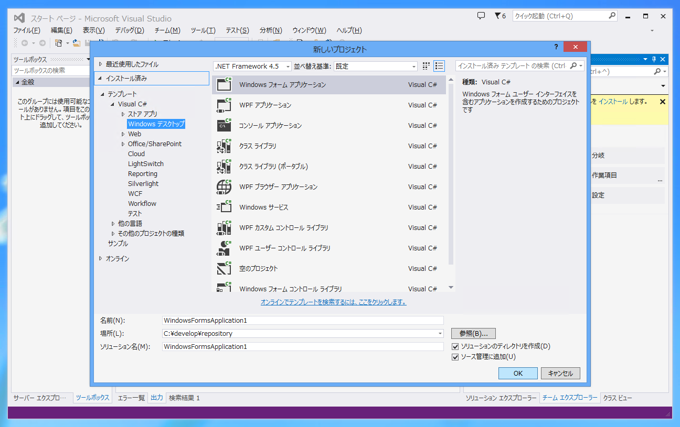Screen dimensions: 680x427
Task: Open the .NET Framework 4.5 version dropdown
Action: click(288, 66)
